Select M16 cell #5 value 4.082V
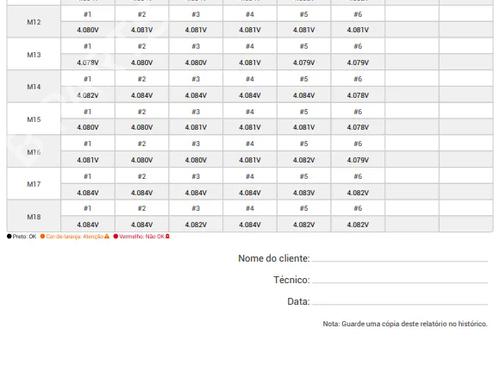 tap(304, 160)
